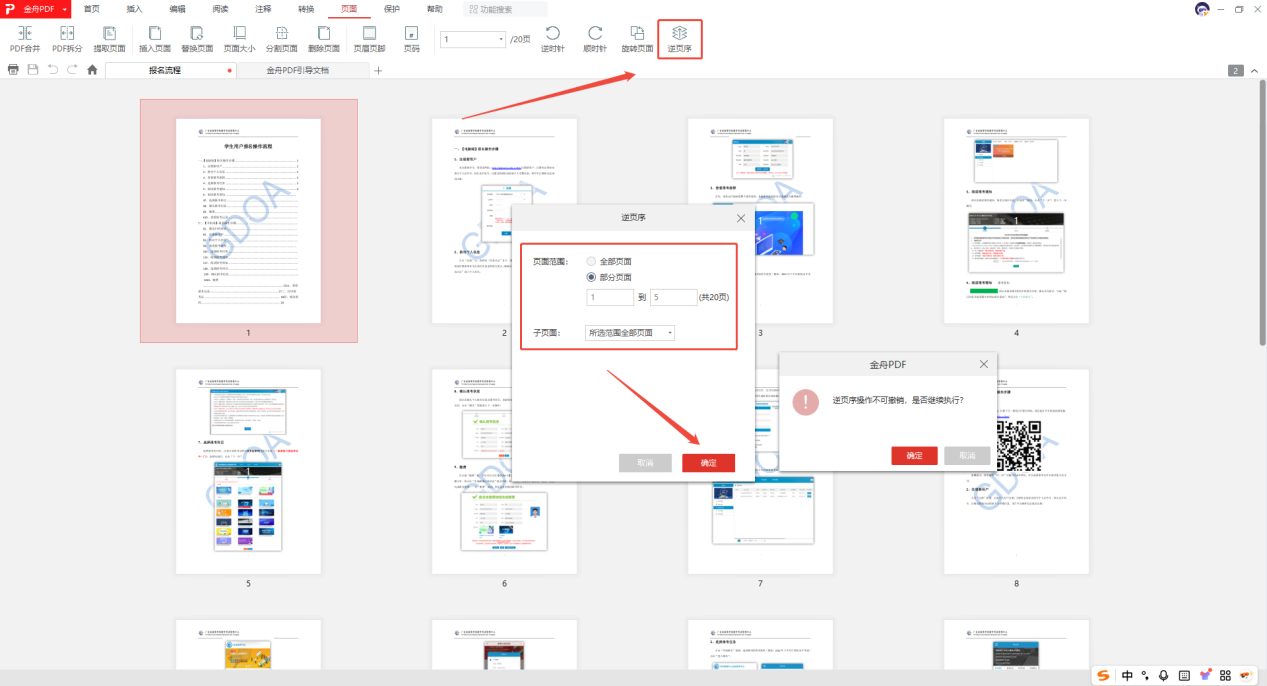Screen dimensions: 1267x686
Task: Open the PDF拆分 split tool
Action: click(x=68, y=39)
